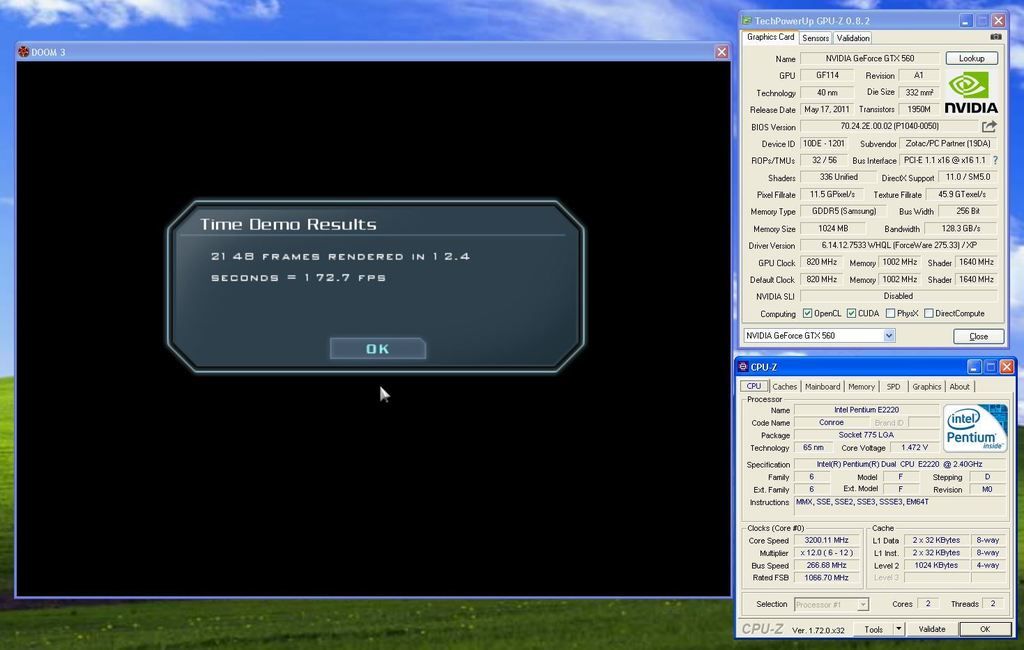The height and width of the screenshot is (650, 1024).
Task: Open the About tab in CPU-Z
Action: (959, 387)
